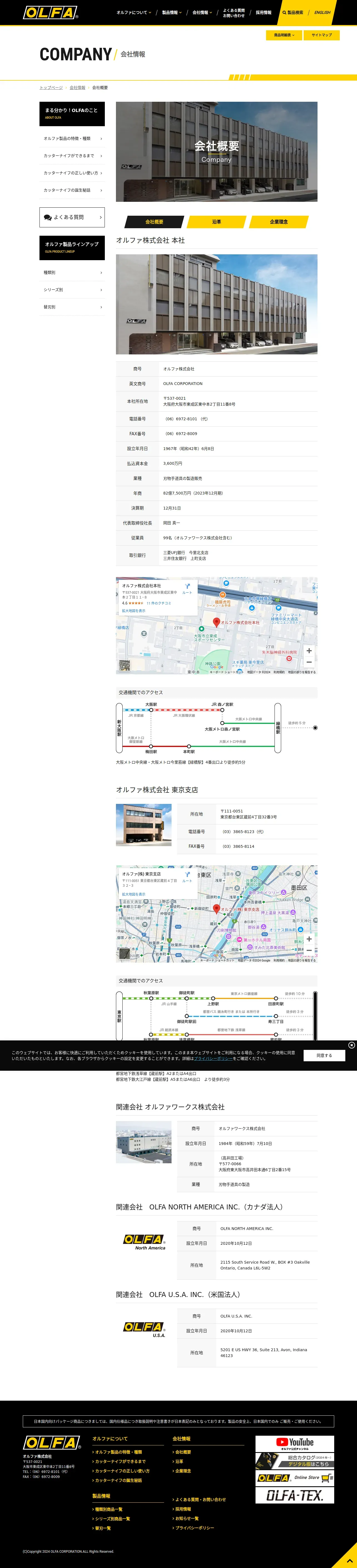Open 採用情報 in the header menu

(x=263, y=12)
